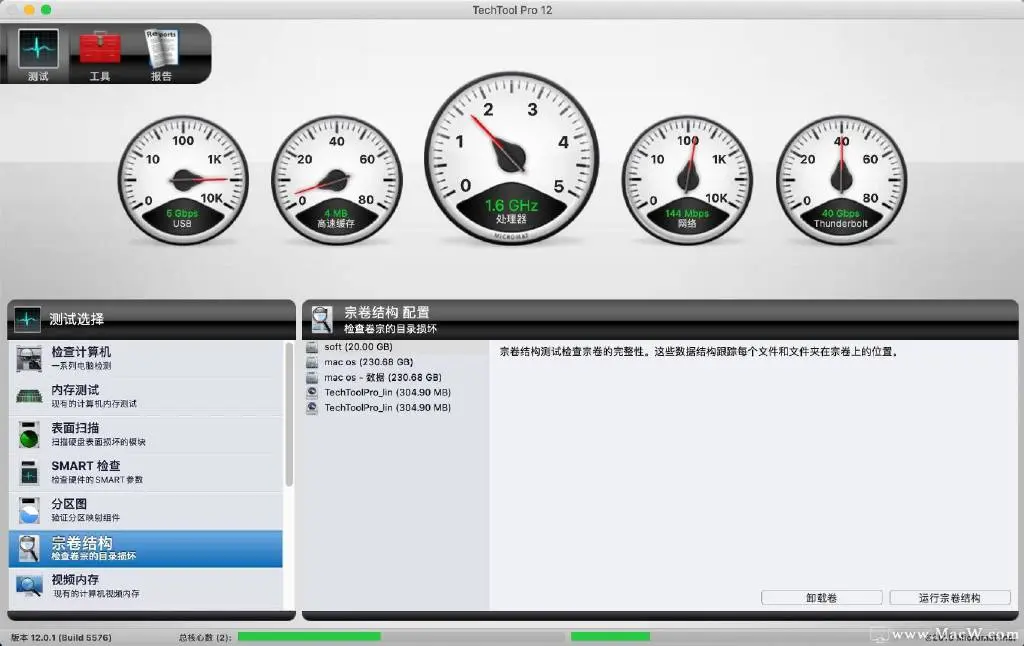Click the SMART 检查 drive icon
1024x646 pixels.
coord(29,473)
